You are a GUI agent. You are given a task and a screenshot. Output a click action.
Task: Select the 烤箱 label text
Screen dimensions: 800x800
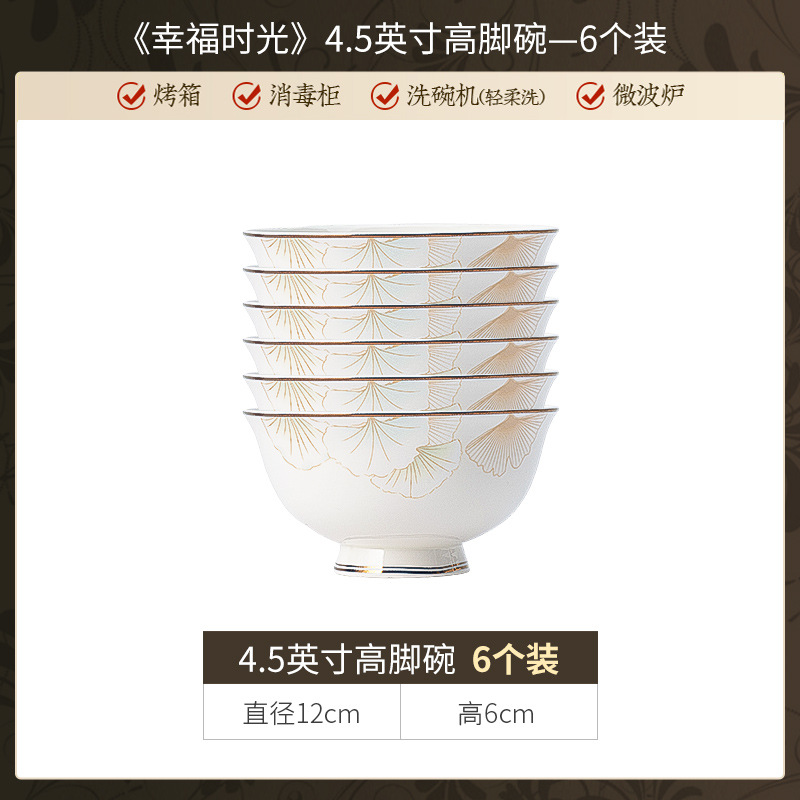click(177, 95)
